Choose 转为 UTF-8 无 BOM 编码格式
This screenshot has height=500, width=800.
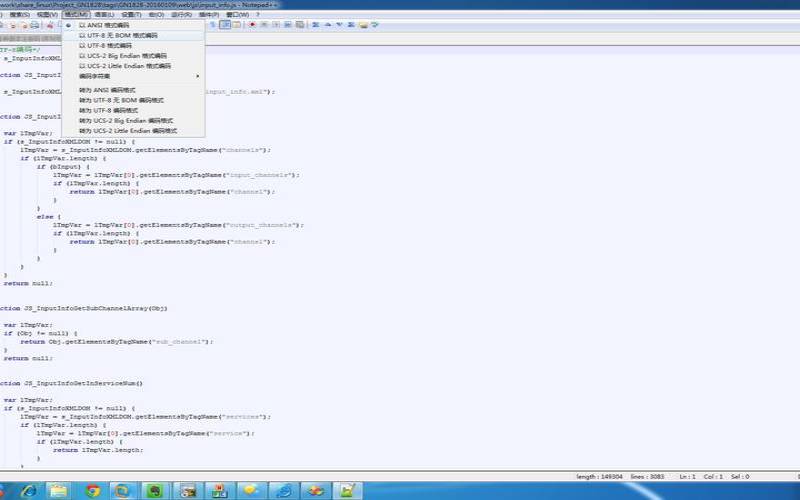134,100
